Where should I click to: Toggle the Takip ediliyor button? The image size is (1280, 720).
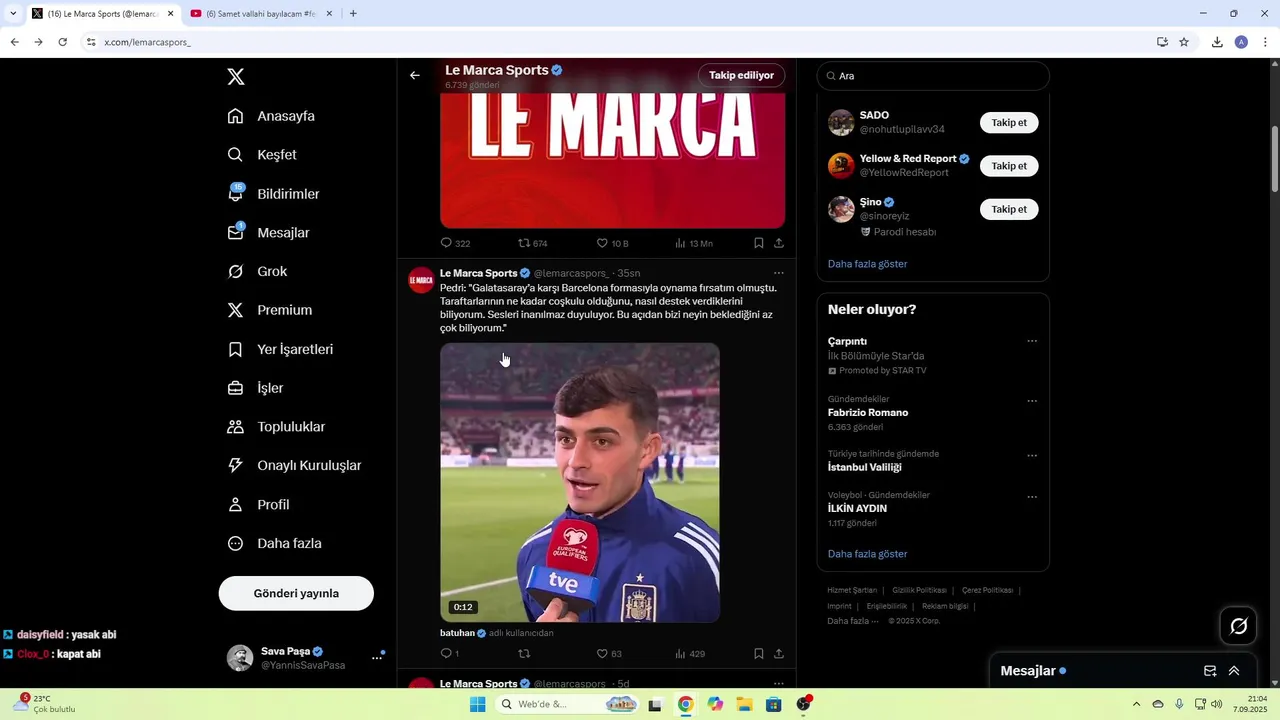point(741,75)
